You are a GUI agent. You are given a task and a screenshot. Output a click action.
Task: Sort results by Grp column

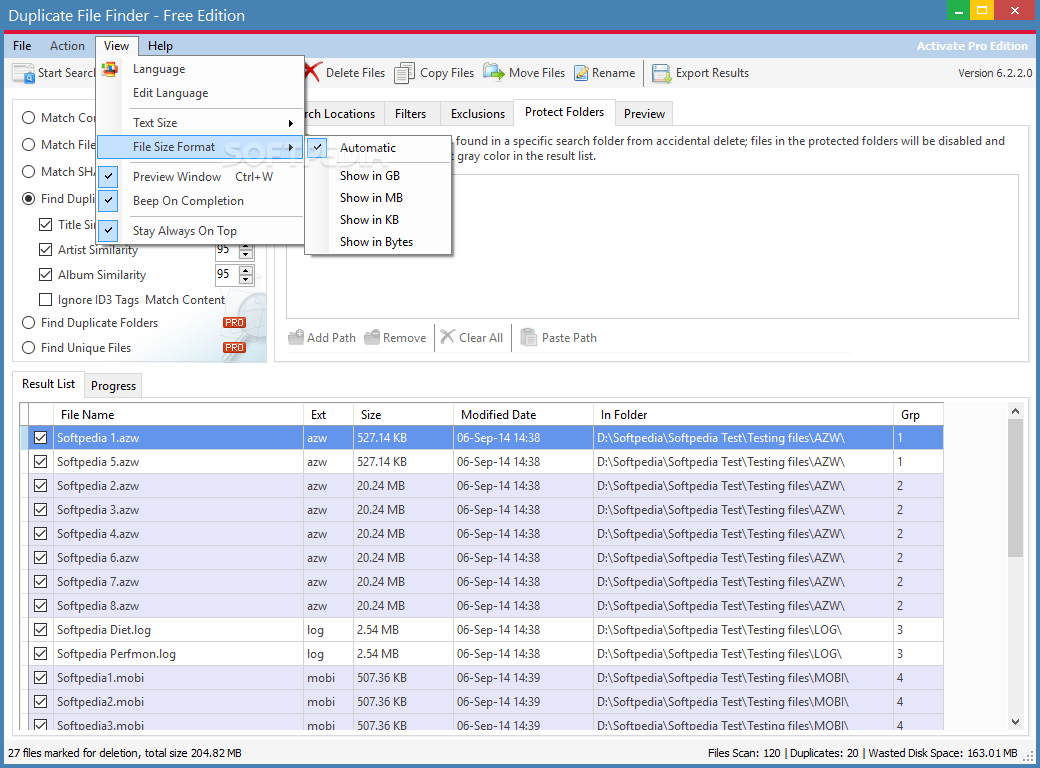pos(918,415)
